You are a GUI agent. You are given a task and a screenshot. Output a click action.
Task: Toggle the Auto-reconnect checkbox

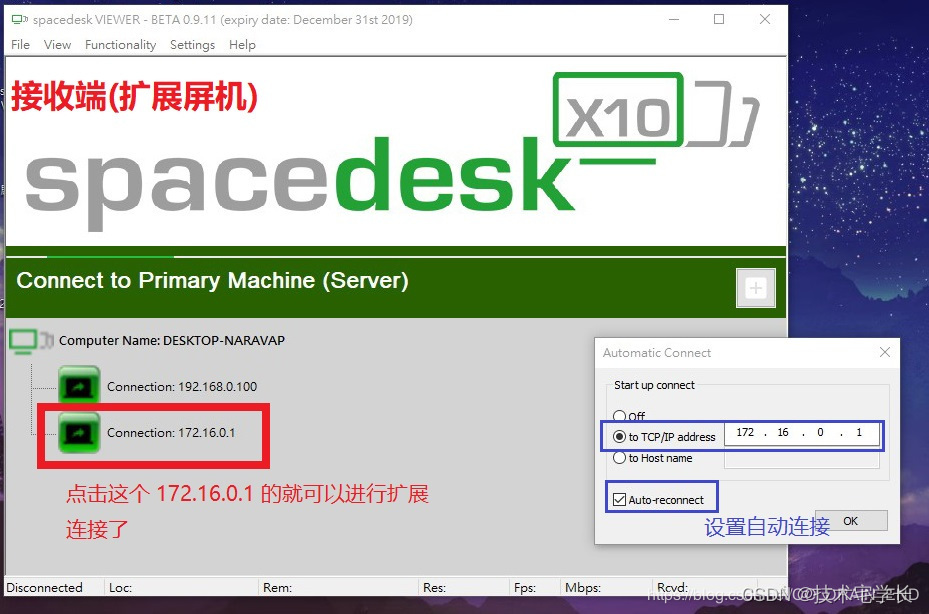620,500
